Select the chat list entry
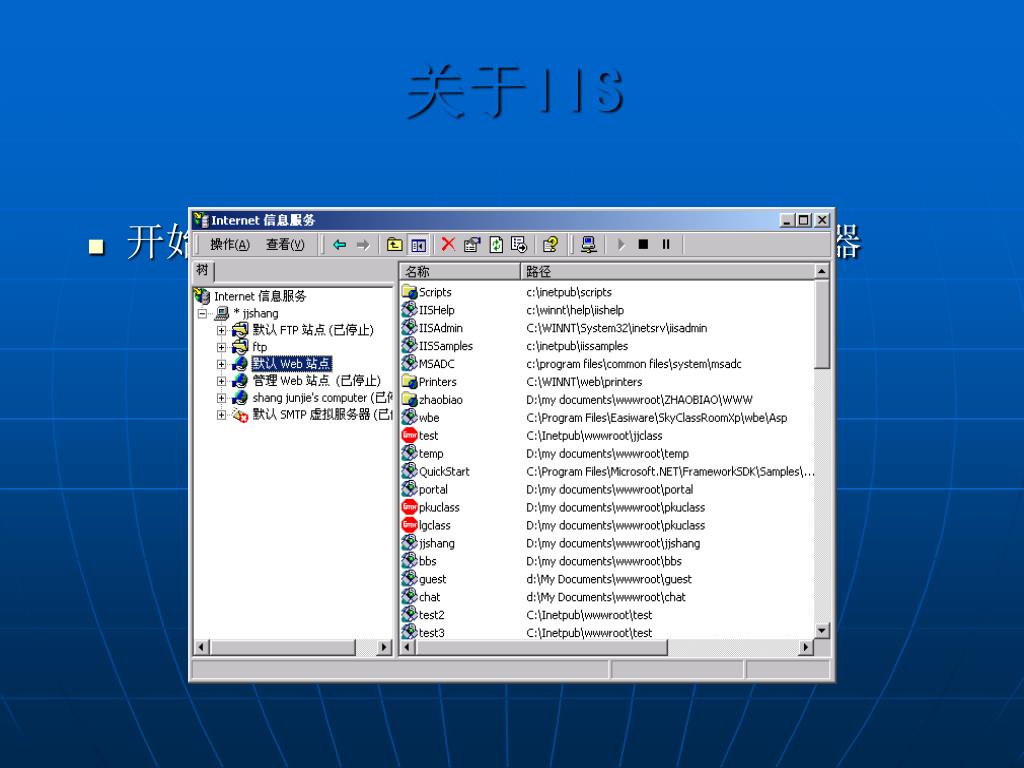The image size is (1024, 768). (429, 597)
